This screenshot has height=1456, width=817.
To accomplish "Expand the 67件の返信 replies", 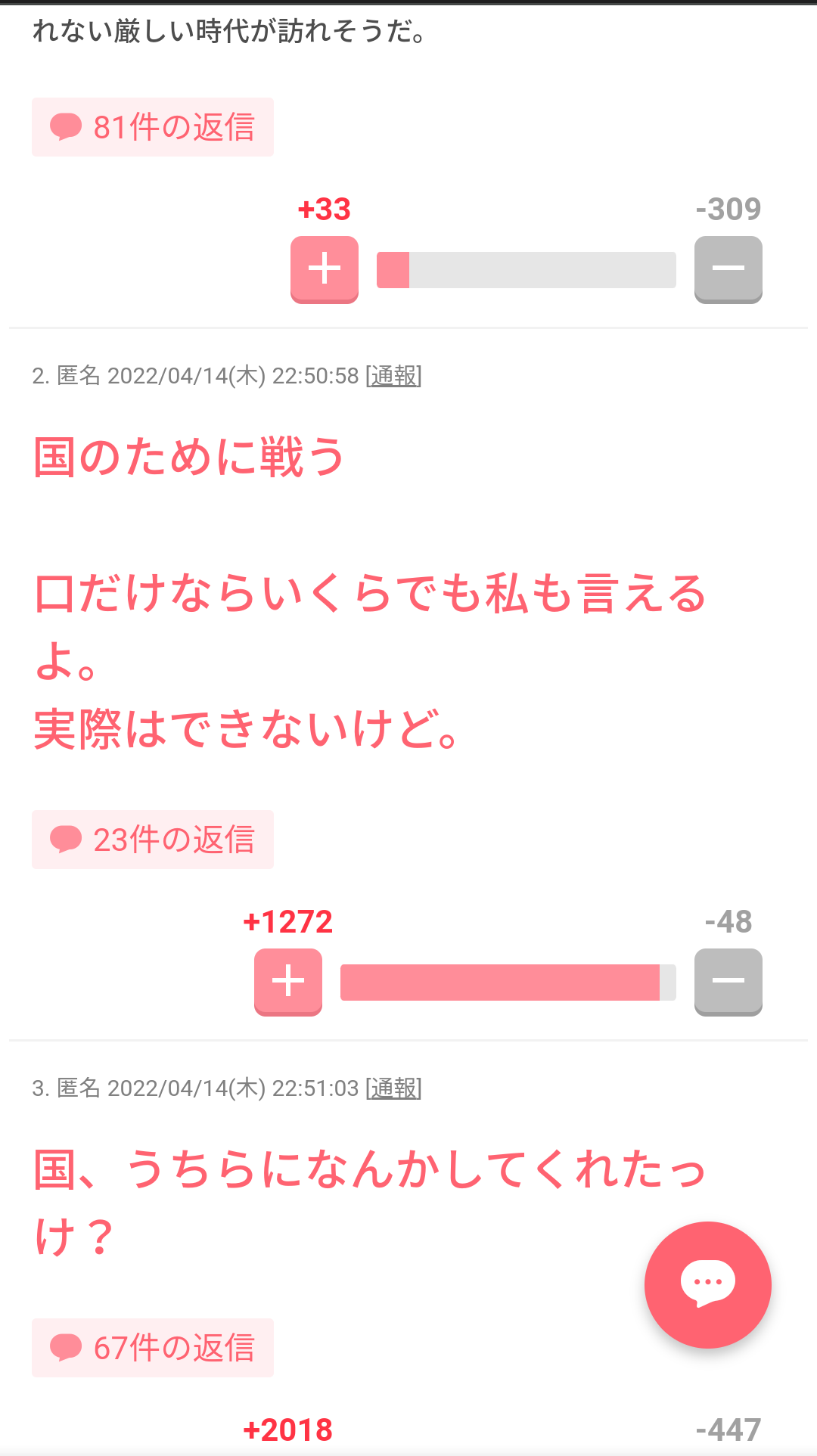I will coord(153,1348).
